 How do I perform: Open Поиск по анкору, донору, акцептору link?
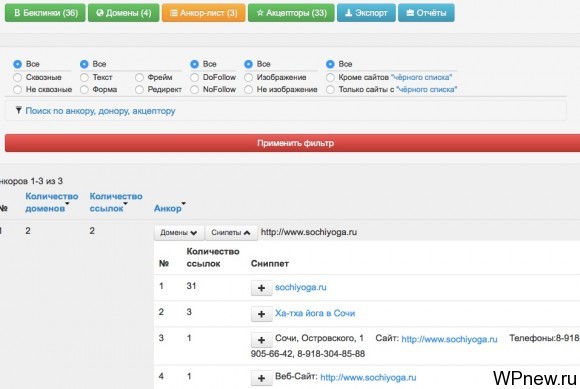[x=100, y=111]
